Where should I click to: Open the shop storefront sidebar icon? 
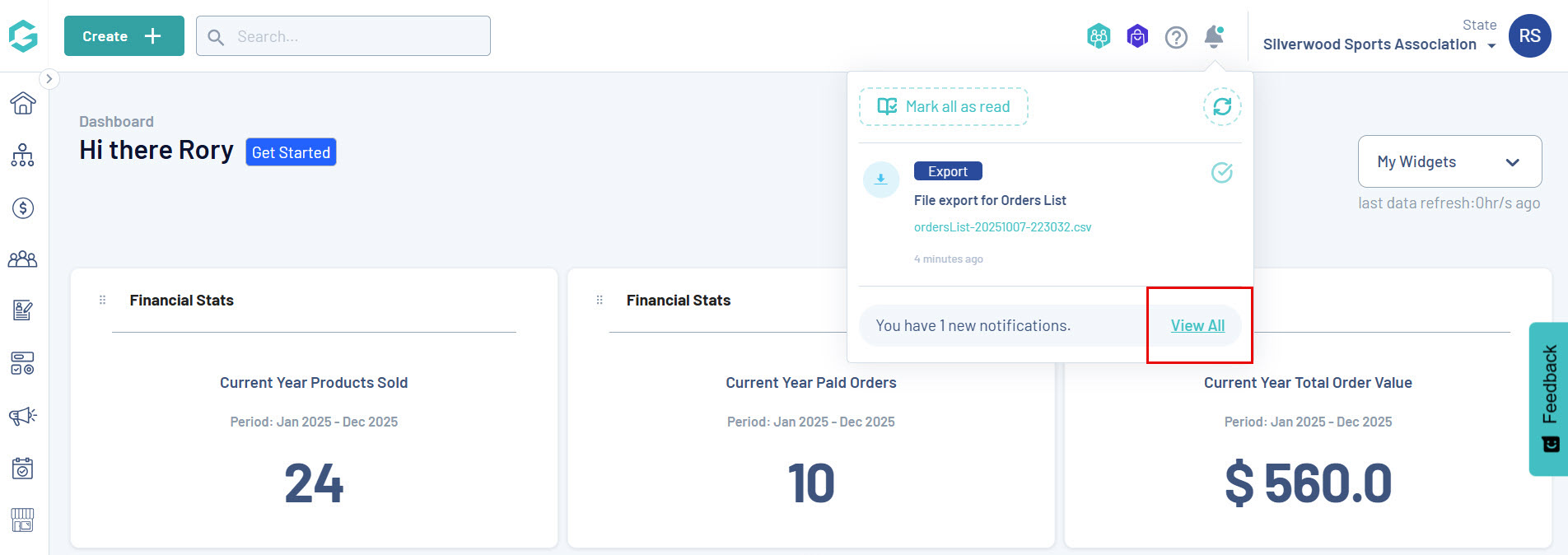(x=23, y=520)
